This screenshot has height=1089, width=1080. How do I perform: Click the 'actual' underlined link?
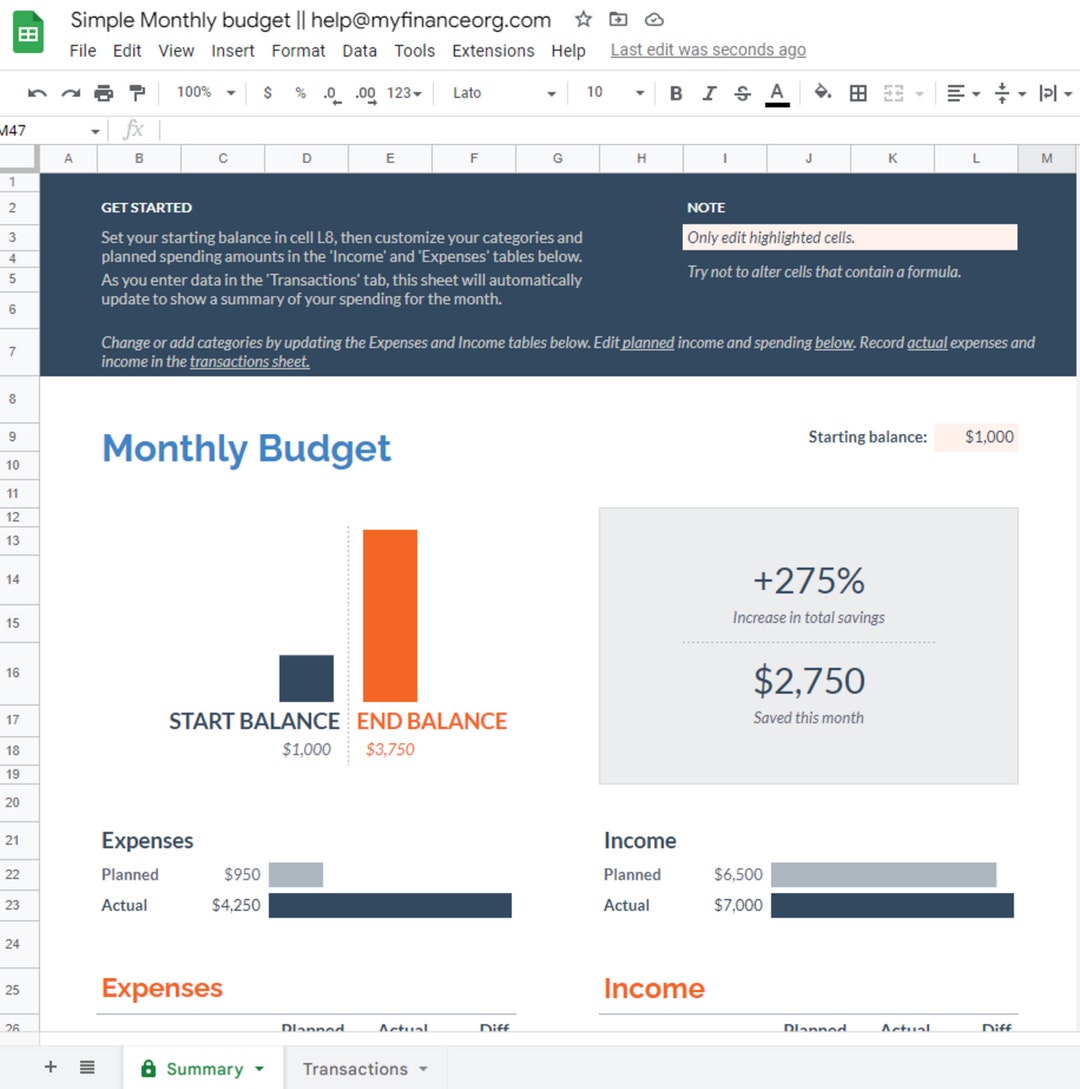[927, 342]
